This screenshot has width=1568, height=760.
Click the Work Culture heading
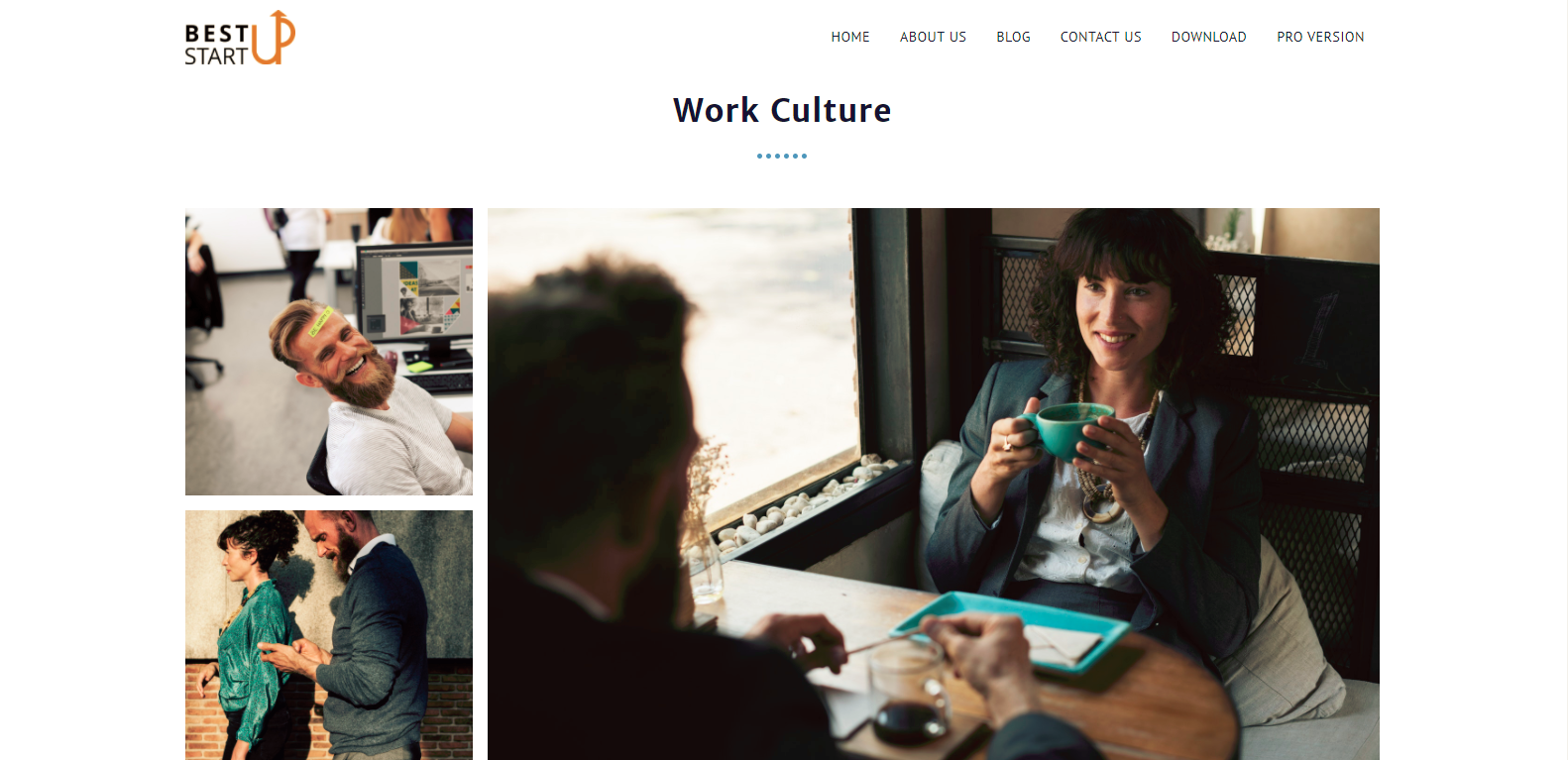point(782,110)
